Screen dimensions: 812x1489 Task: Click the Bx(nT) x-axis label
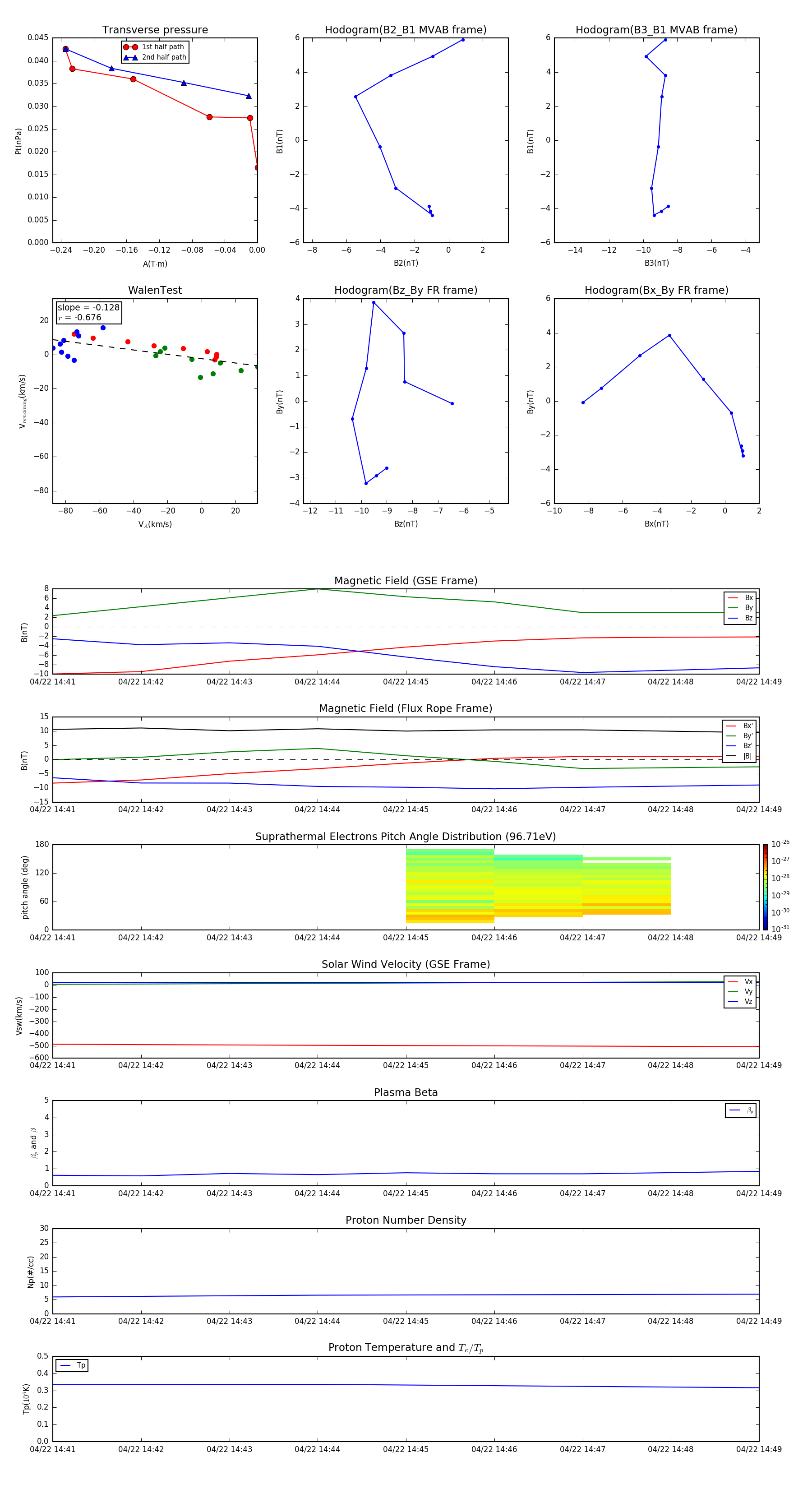[656, 524]
